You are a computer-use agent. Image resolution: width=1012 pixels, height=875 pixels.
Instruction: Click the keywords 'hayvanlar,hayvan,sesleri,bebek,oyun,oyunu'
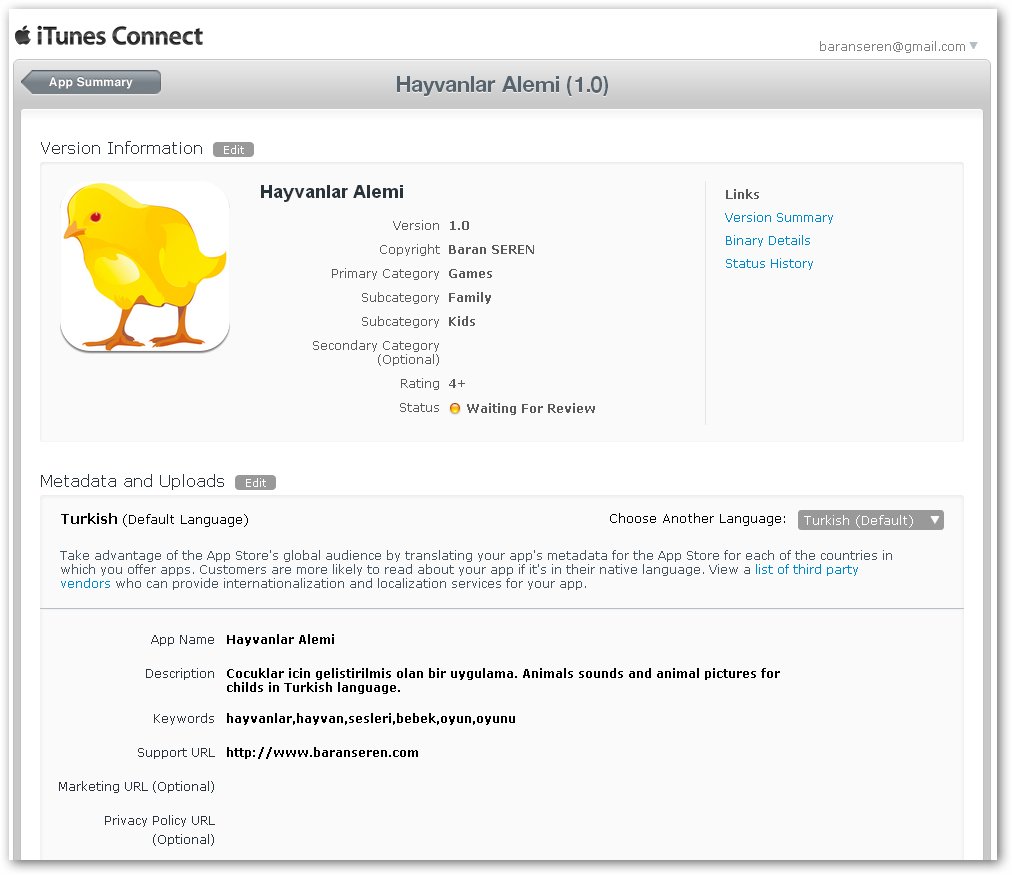(370, 718)
